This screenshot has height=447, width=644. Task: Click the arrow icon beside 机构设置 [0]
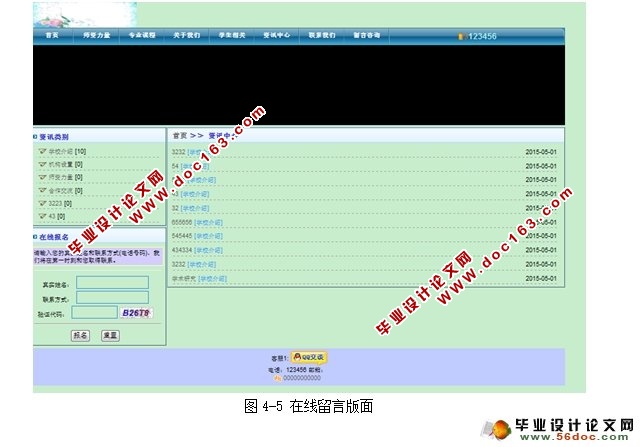(x=42, y=164)
